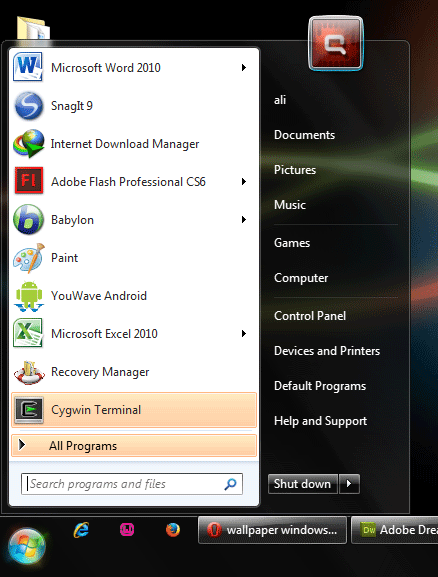Launch Firefox from the taskbar
This screenshot has width=438, height=577.
tap(173, 530)
